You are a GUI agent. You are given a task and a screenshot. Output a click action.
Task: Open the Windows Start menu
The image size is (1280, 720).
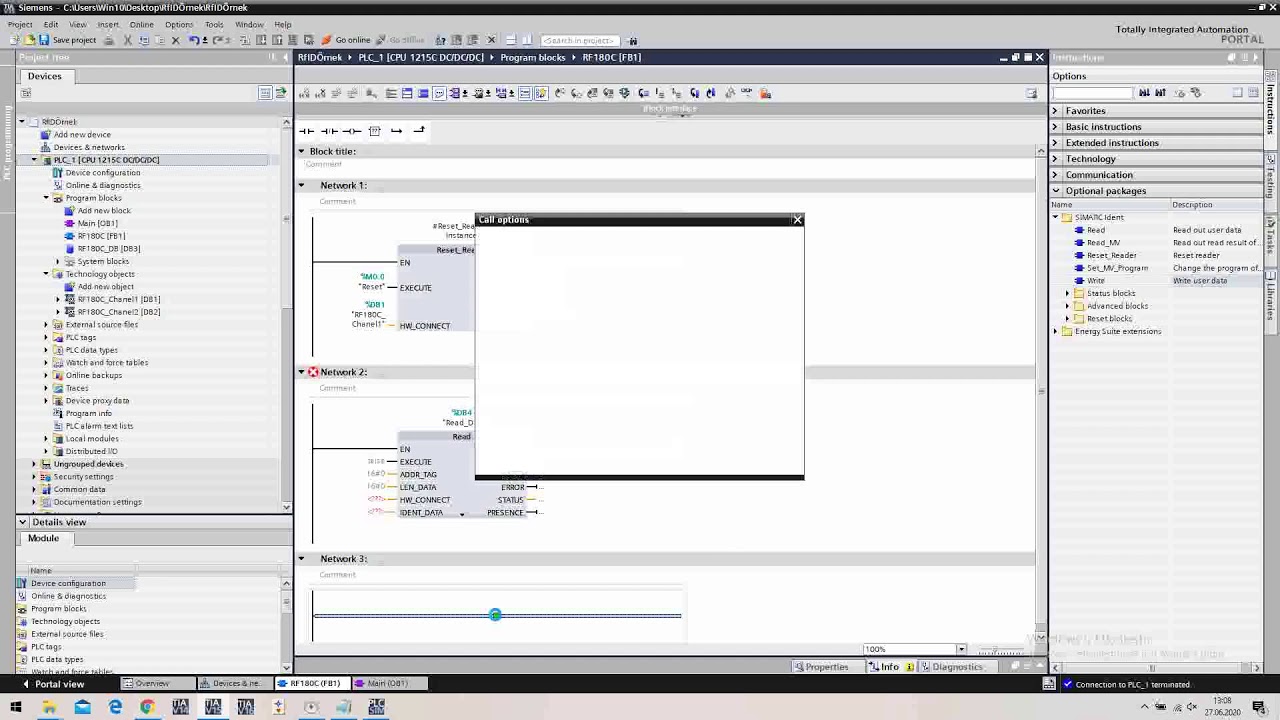pyautogui.click(x=15, y=707)
